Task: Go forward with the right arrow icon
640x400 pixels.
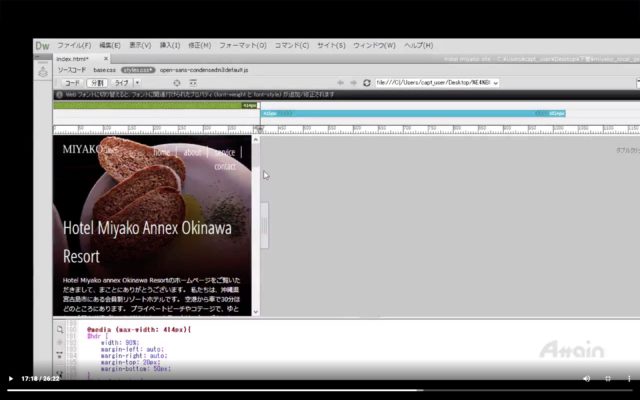Action: click(x=353, y=83)
